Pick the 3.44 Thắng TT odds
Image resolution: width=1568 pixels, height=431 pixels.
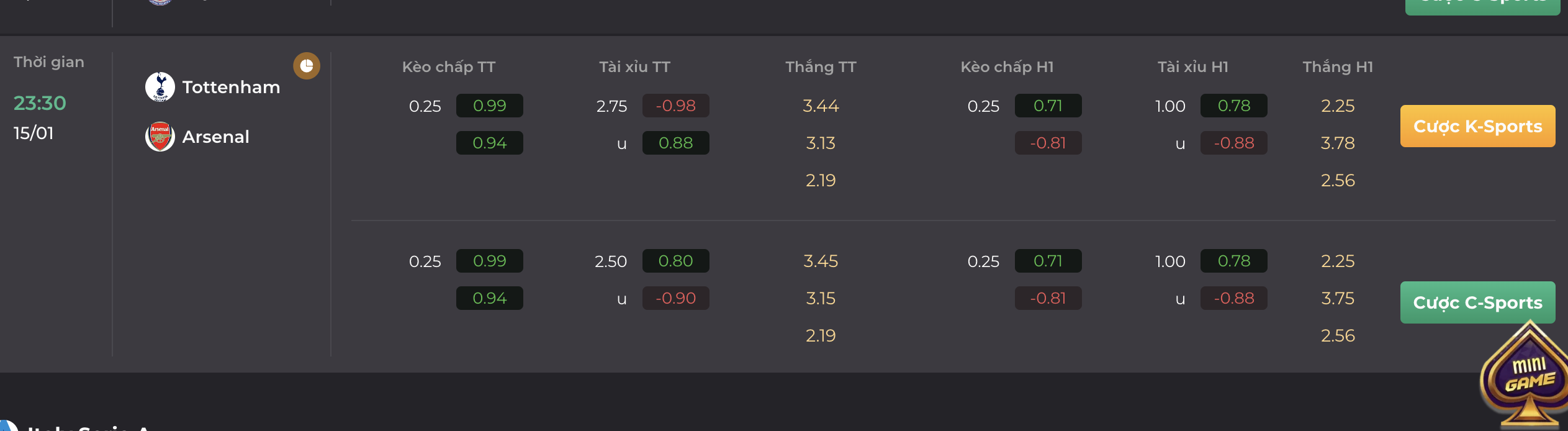821,106
